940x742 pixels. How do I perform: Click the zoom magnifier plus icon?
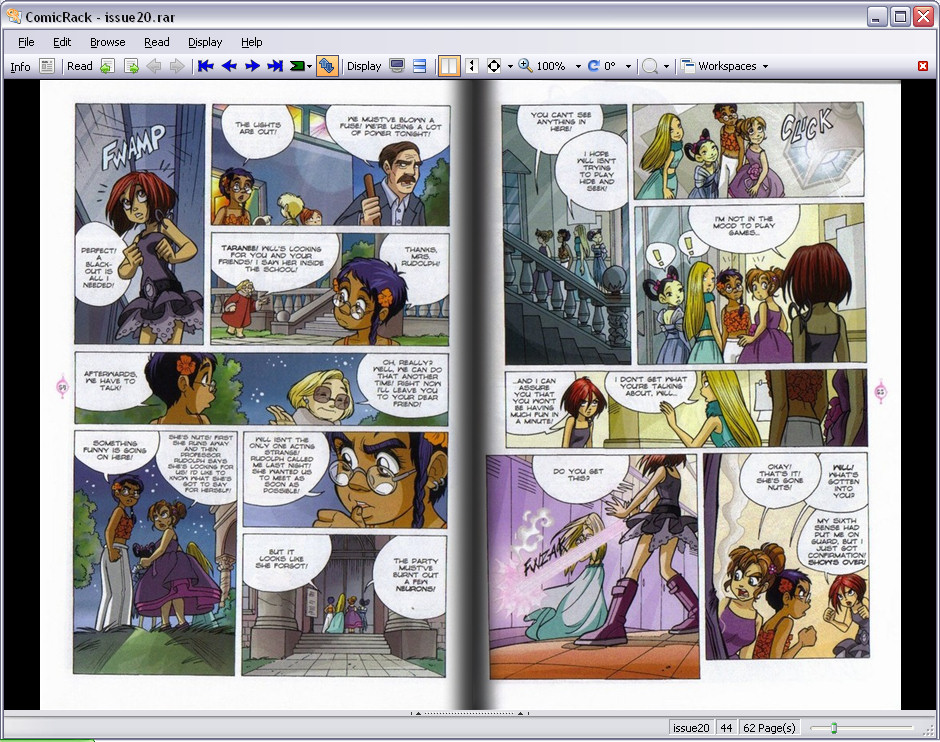(525, 65)
